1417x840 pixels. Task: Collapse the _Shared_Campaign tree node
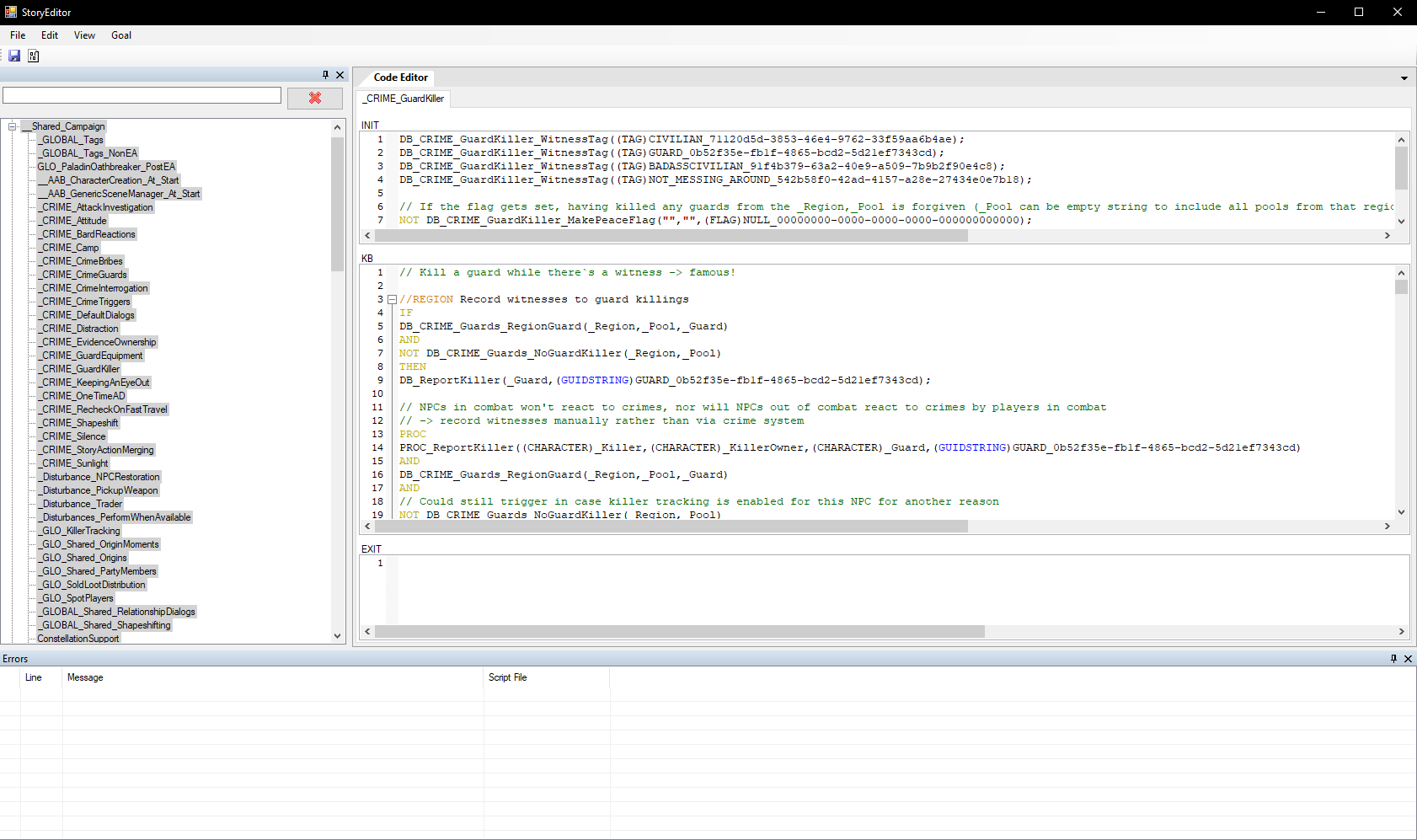point(13,126)
